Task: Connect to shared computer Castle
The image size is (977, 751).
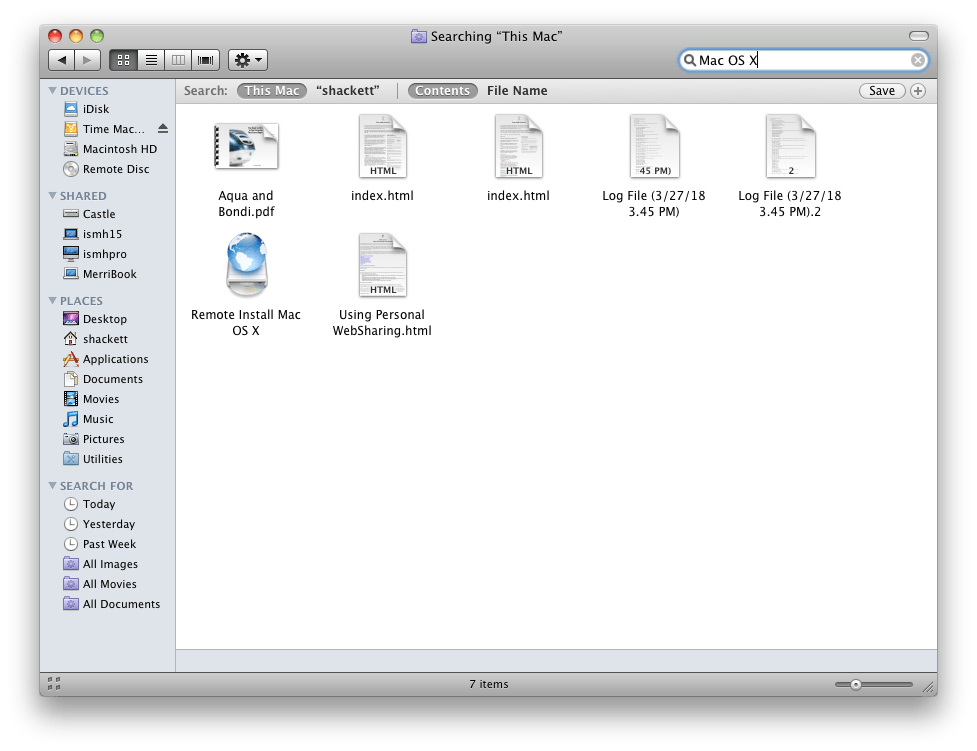Action: [x=107, y=214]
